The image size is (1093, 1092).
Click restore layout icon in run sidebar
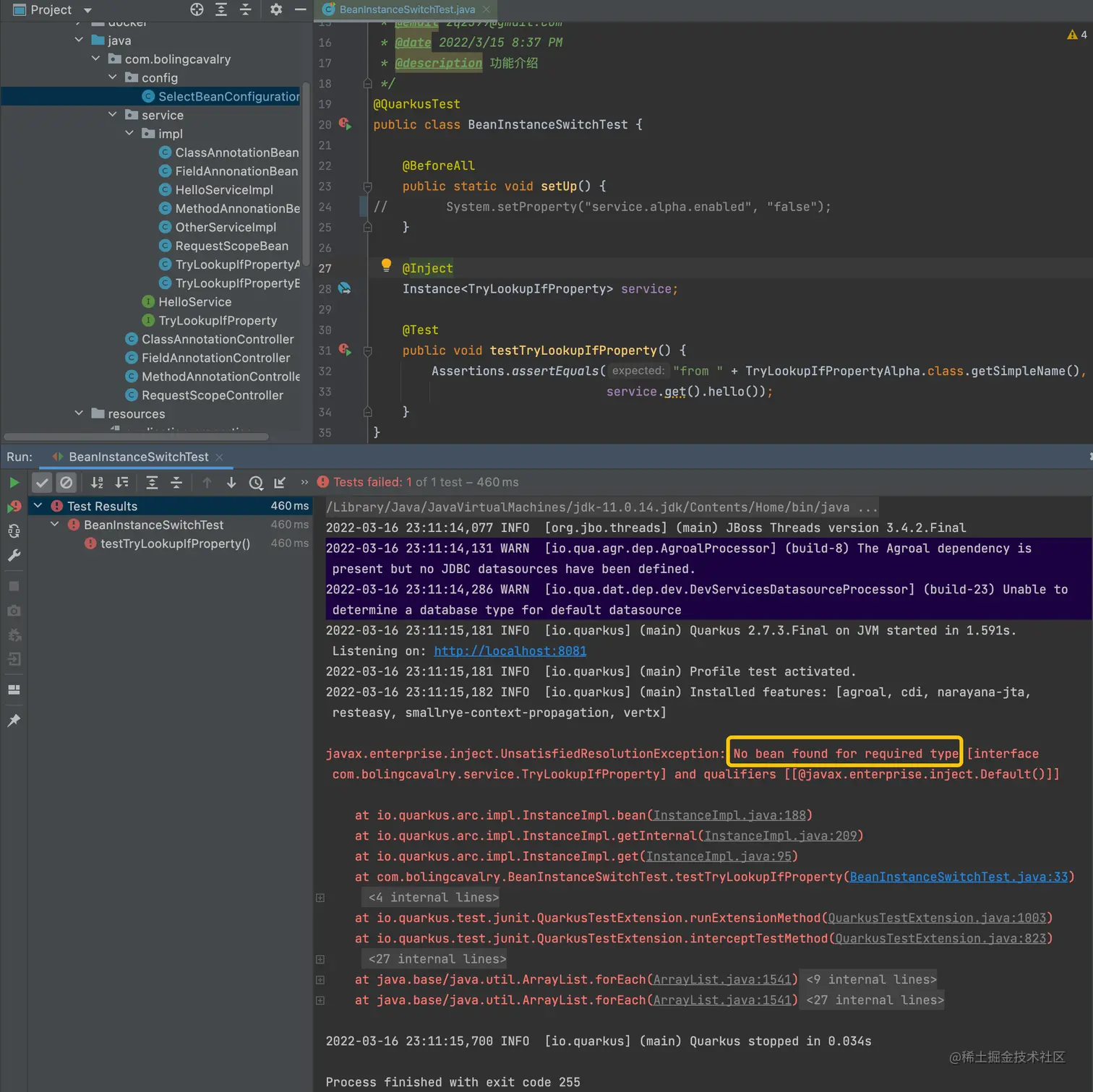pyautogui.click(x=14, y=689)
